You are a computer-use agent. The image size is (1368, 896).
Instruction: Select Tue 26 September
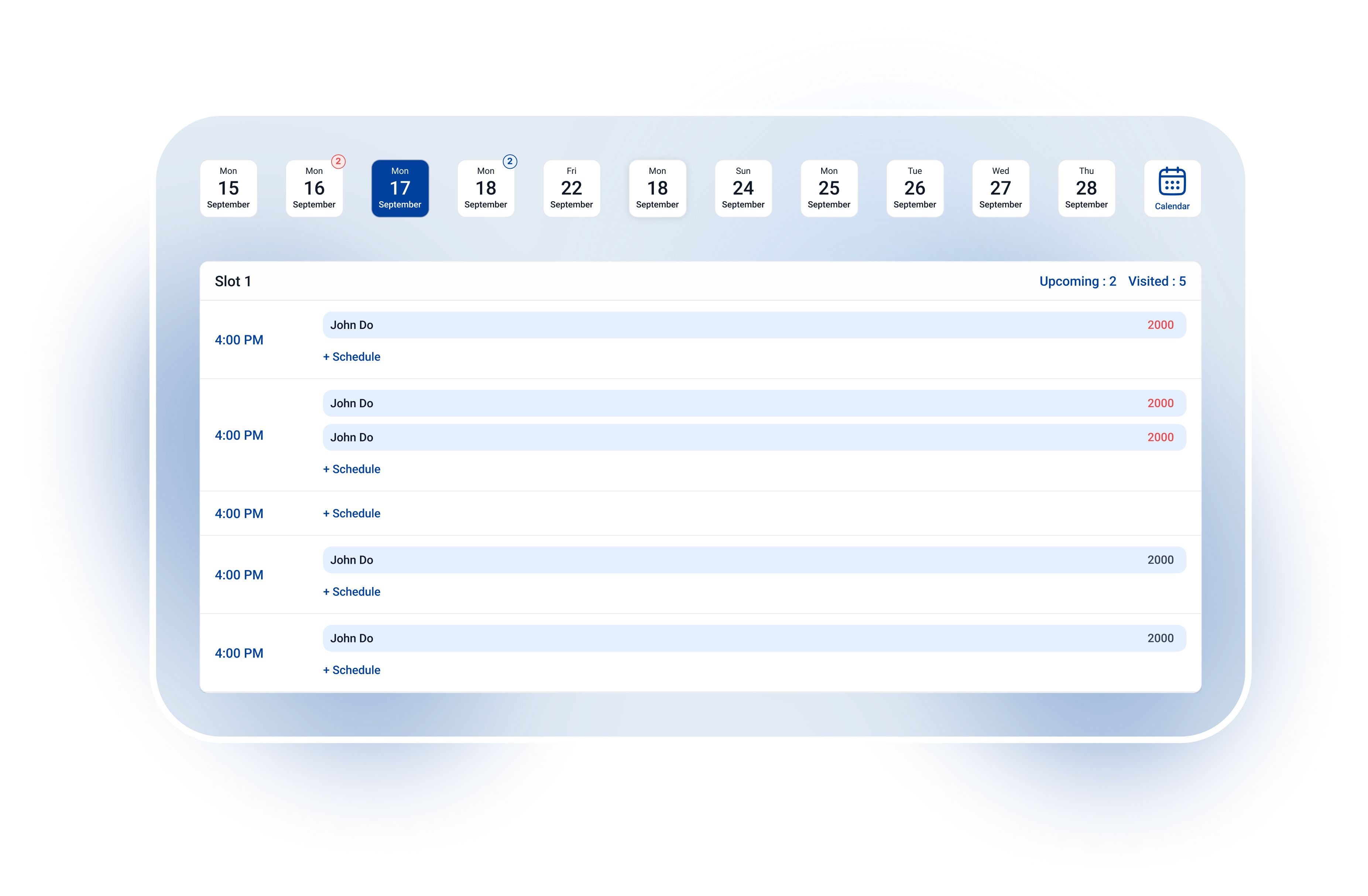pos(914,189)
